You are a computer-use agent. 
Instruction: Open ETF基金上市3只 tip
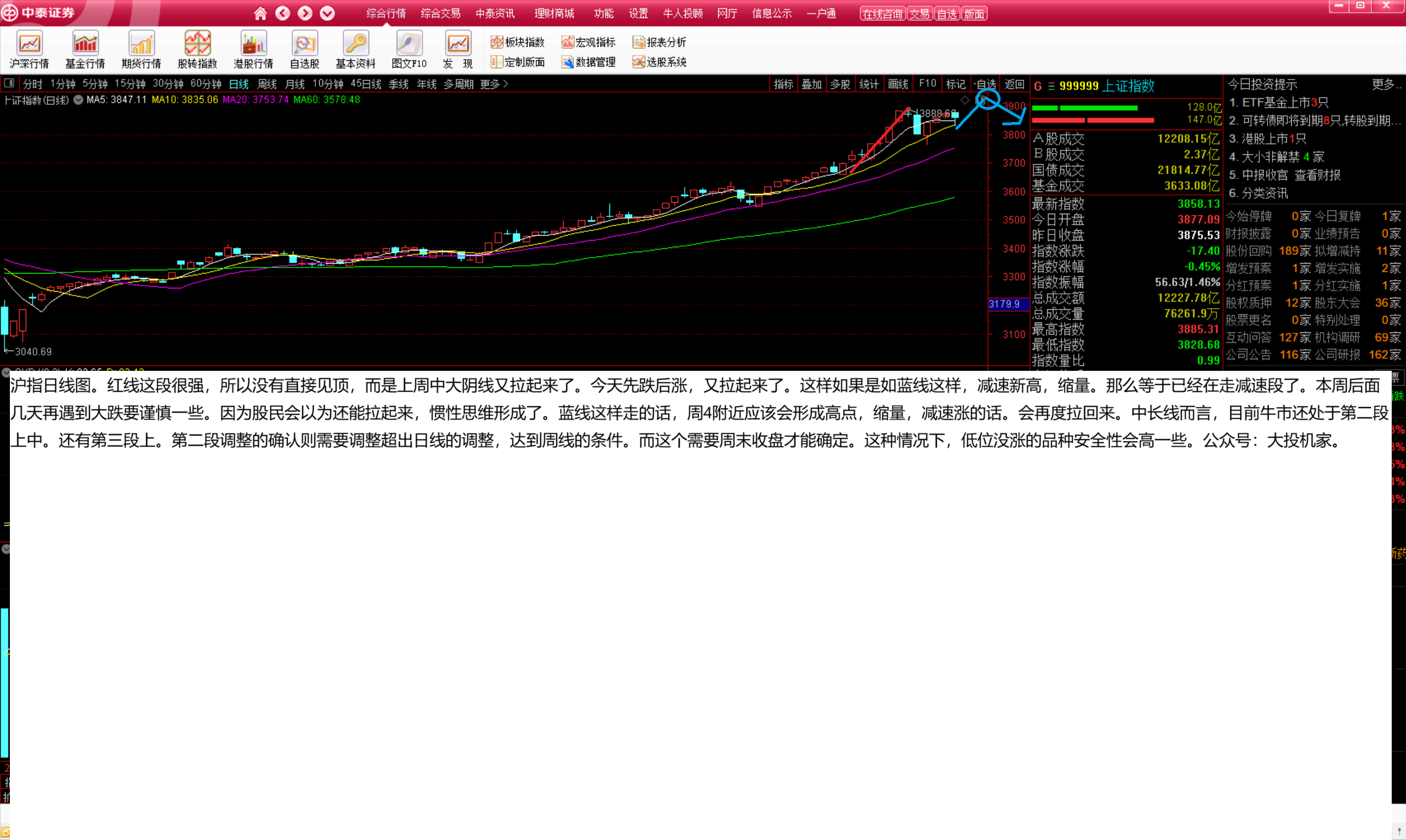tap(1279, 102)
